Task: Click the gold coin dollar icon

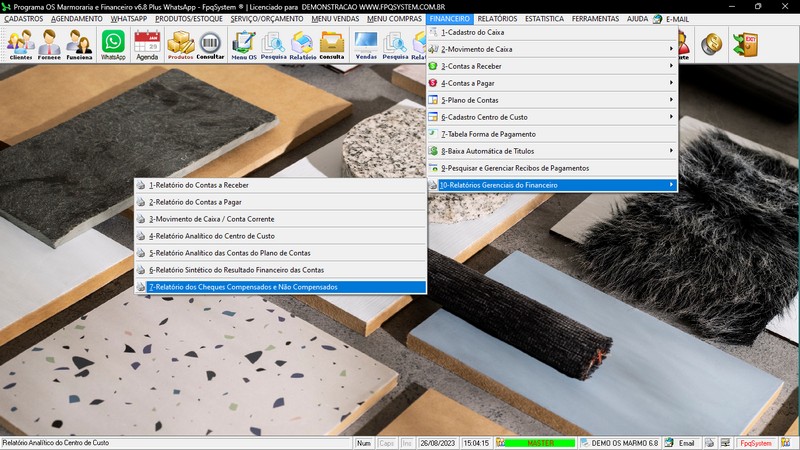Action: 712,44
